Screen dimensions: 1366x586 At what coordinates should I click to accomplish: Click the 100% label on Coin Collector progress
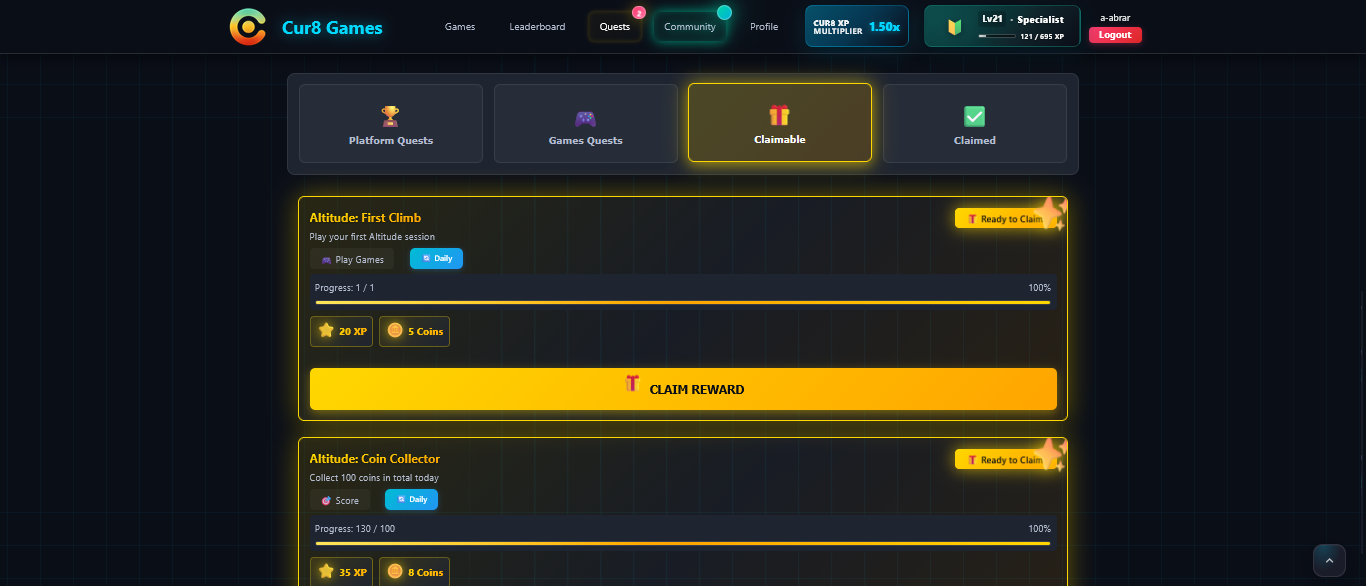[x=1039, y=529]
